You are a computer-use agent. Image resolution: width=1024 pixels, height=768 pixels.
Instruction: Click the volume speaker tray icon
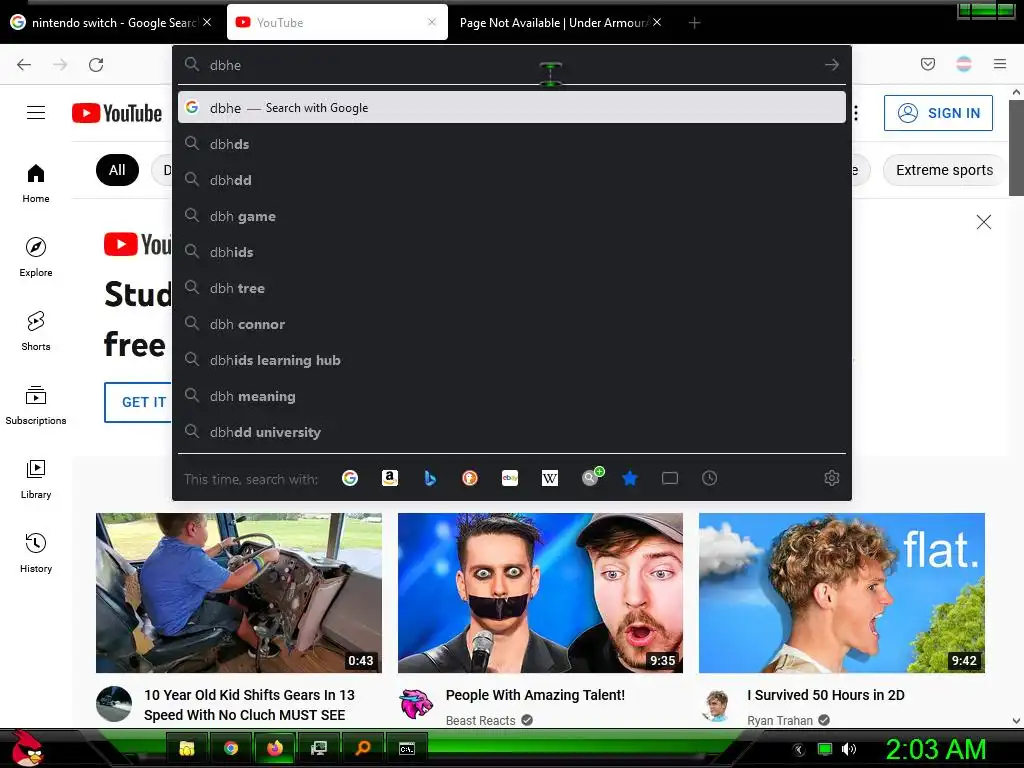849,749
